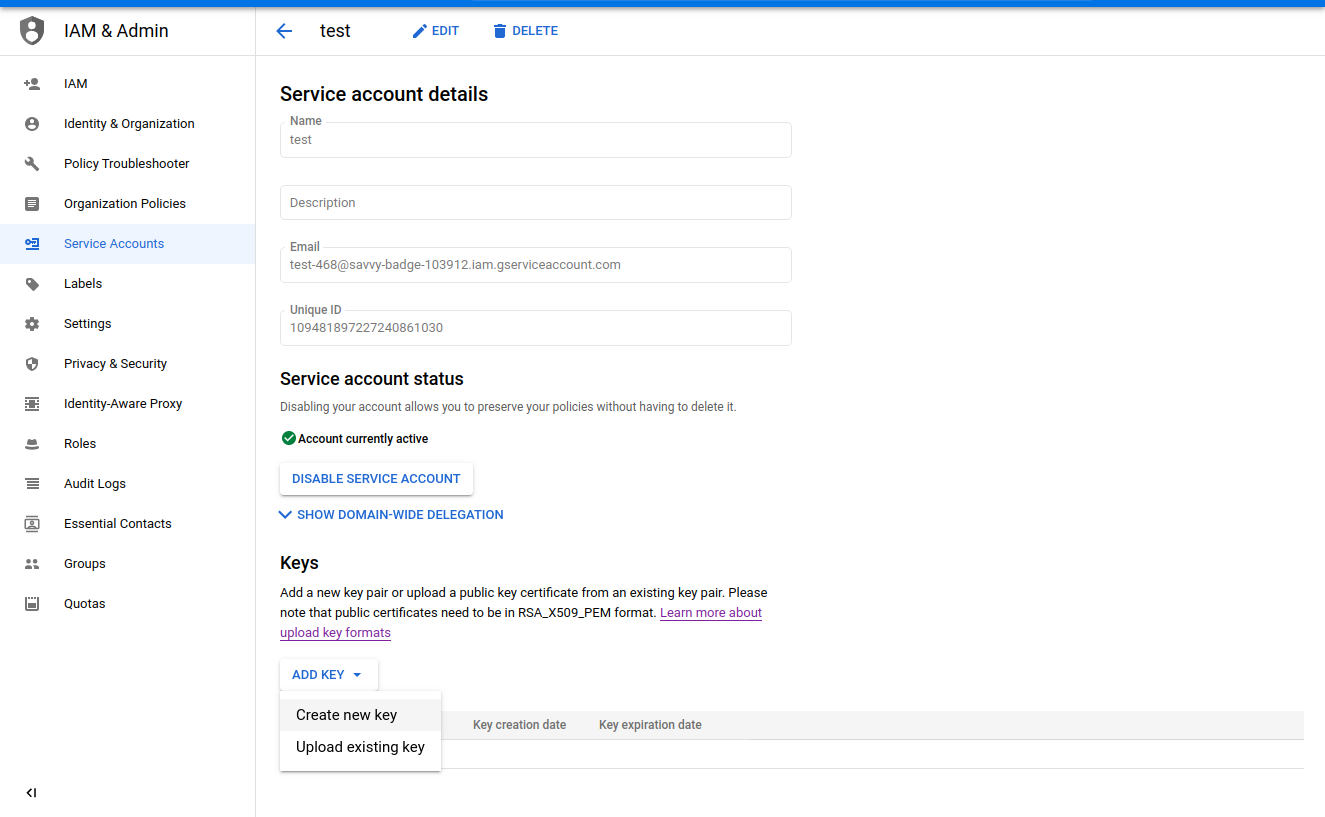Click the Groups people icon
The image size is (1325, 817).
click(x=32, y=564)
